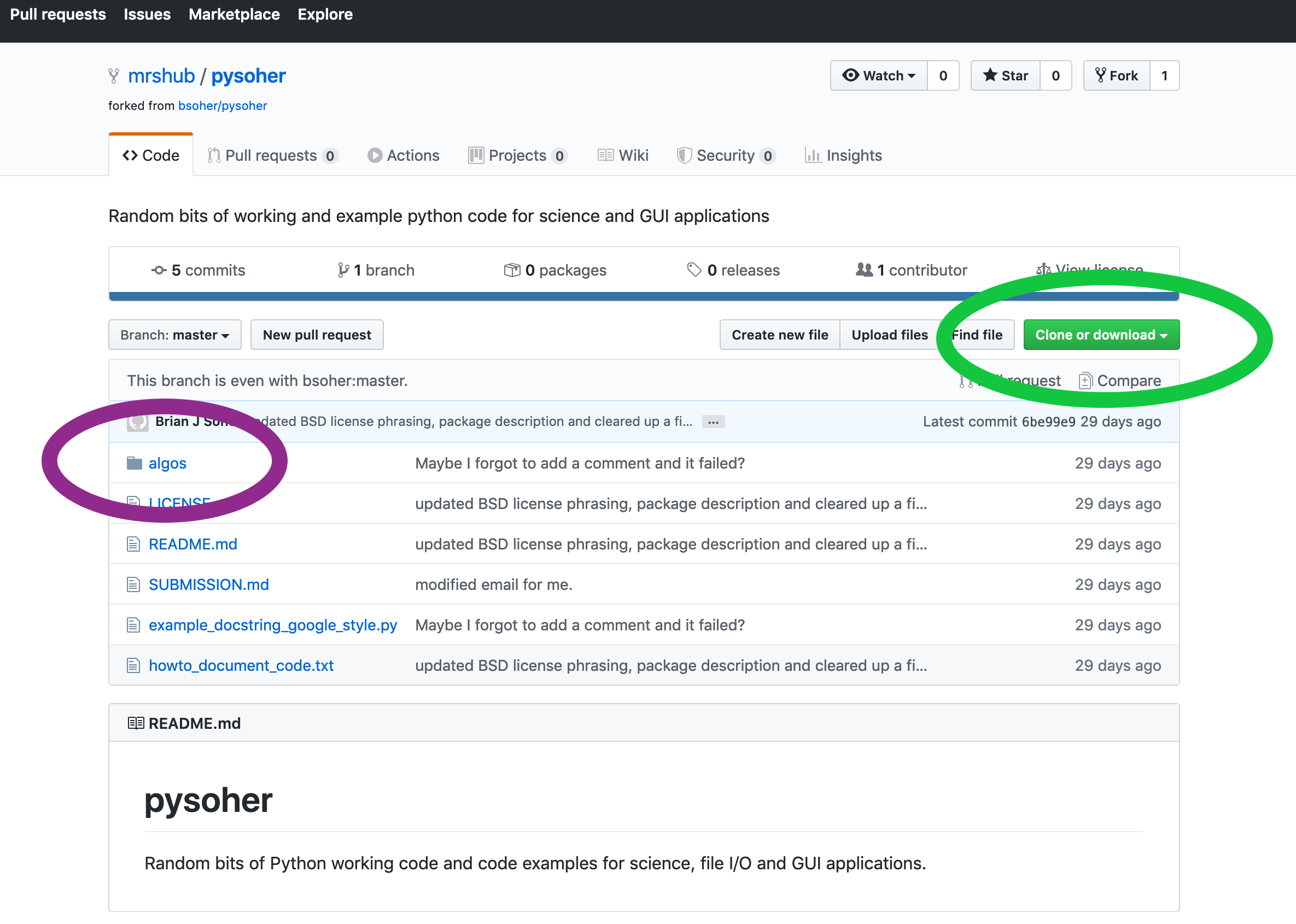Open the algos folder icon
The width and height of the screenshot is (1296, 924).
[135, 463]
